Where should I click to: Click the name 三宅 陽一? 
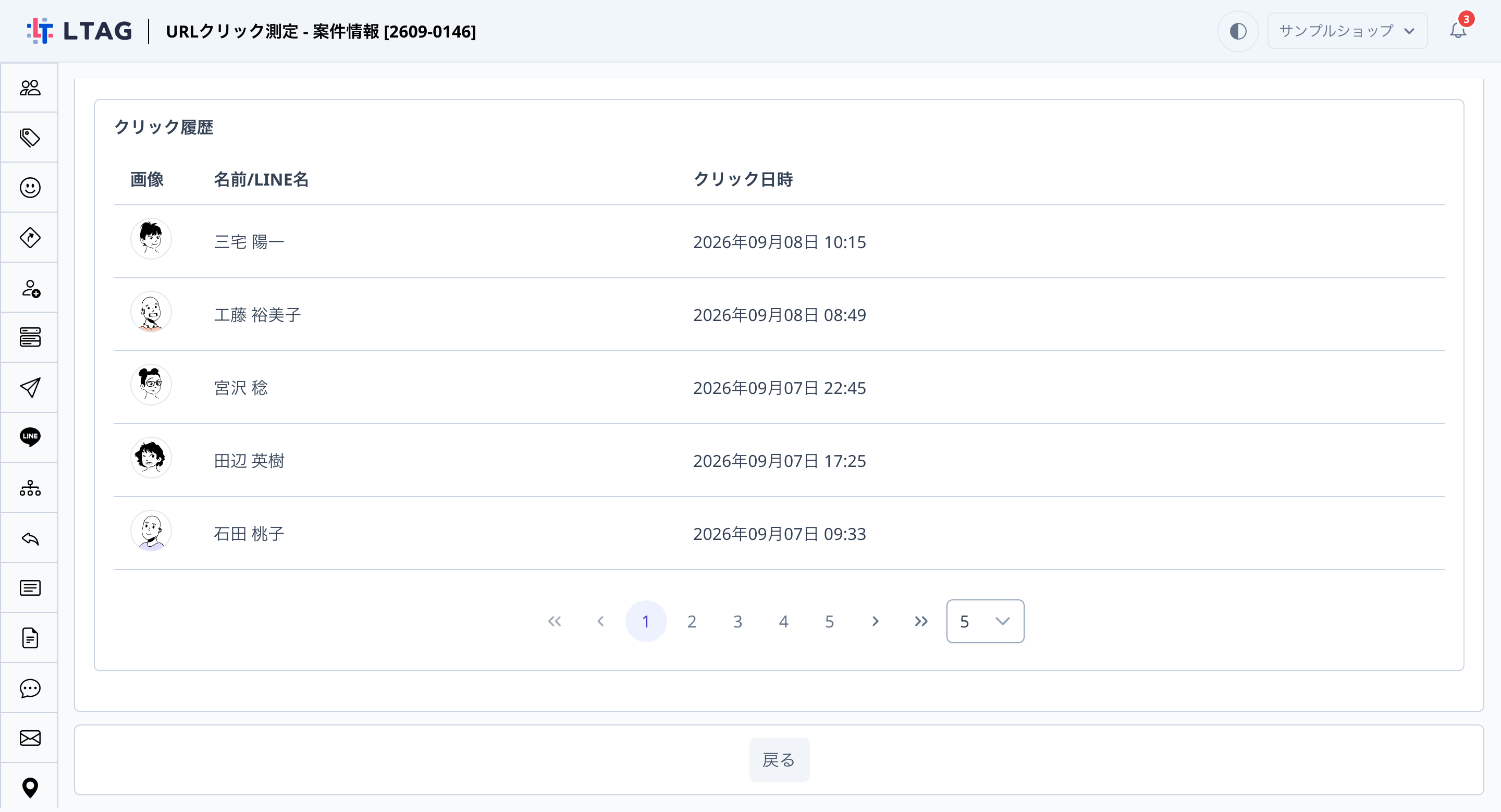click(249, 242)
